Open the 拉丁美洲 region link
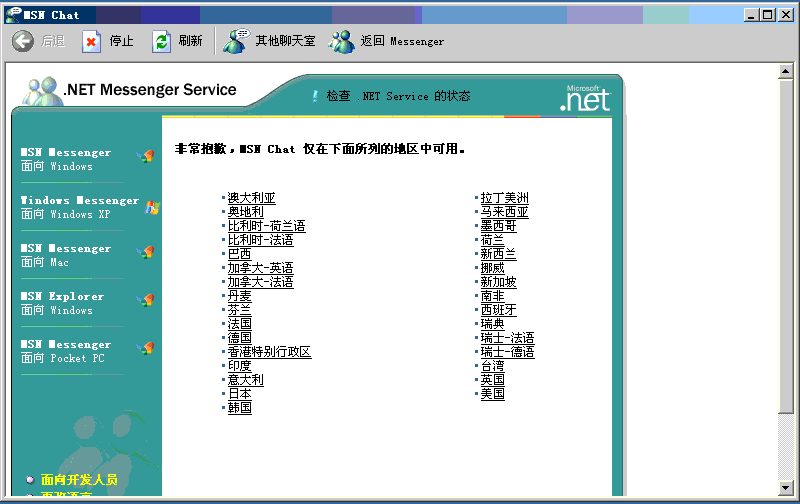 tap(504, 198)
